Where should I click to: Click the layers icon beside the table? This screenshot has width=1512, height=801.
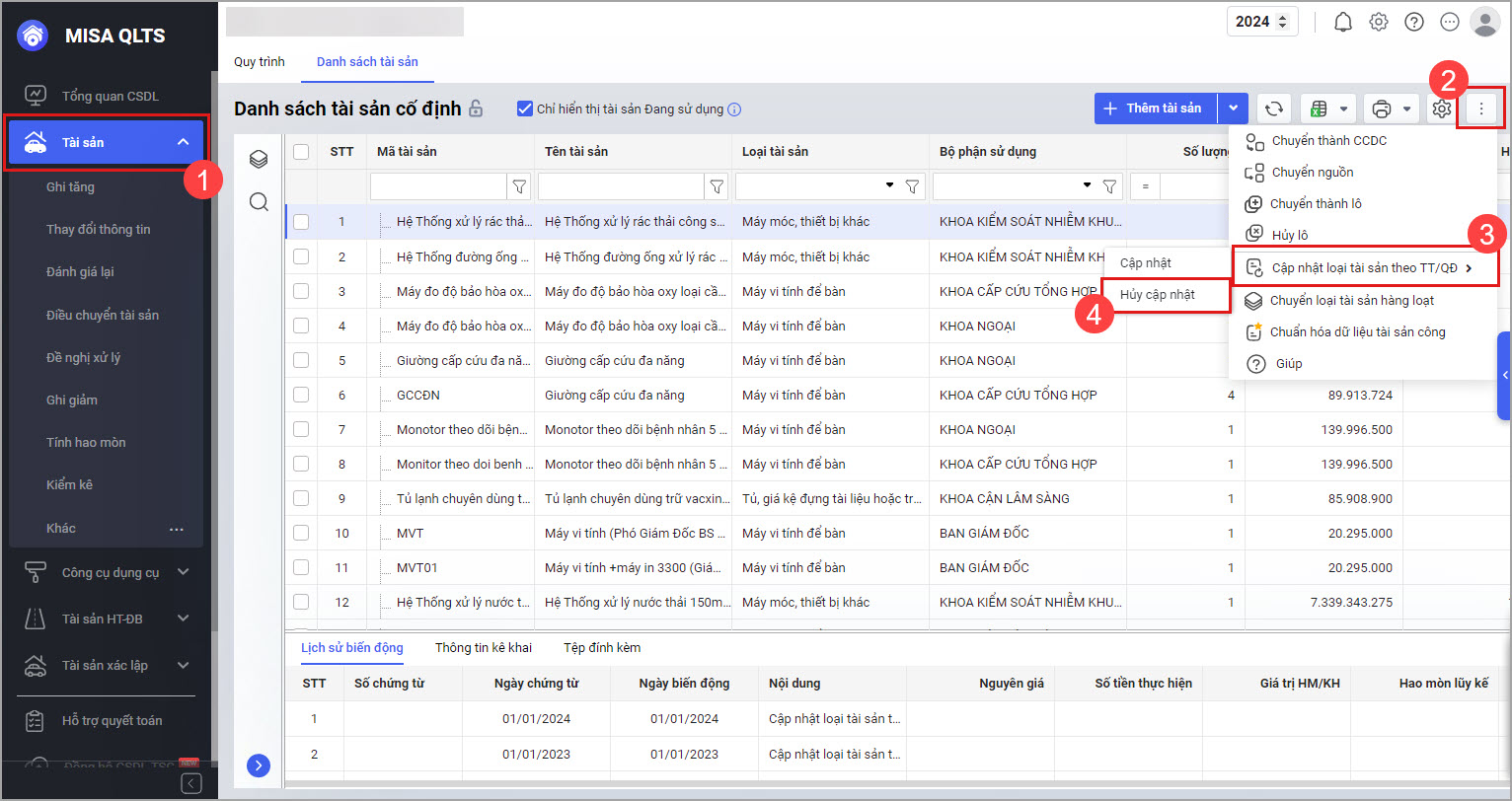tap(259, 159)
